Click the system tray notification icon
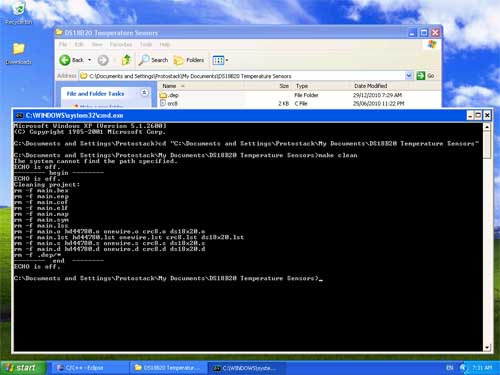 point(464,368)
